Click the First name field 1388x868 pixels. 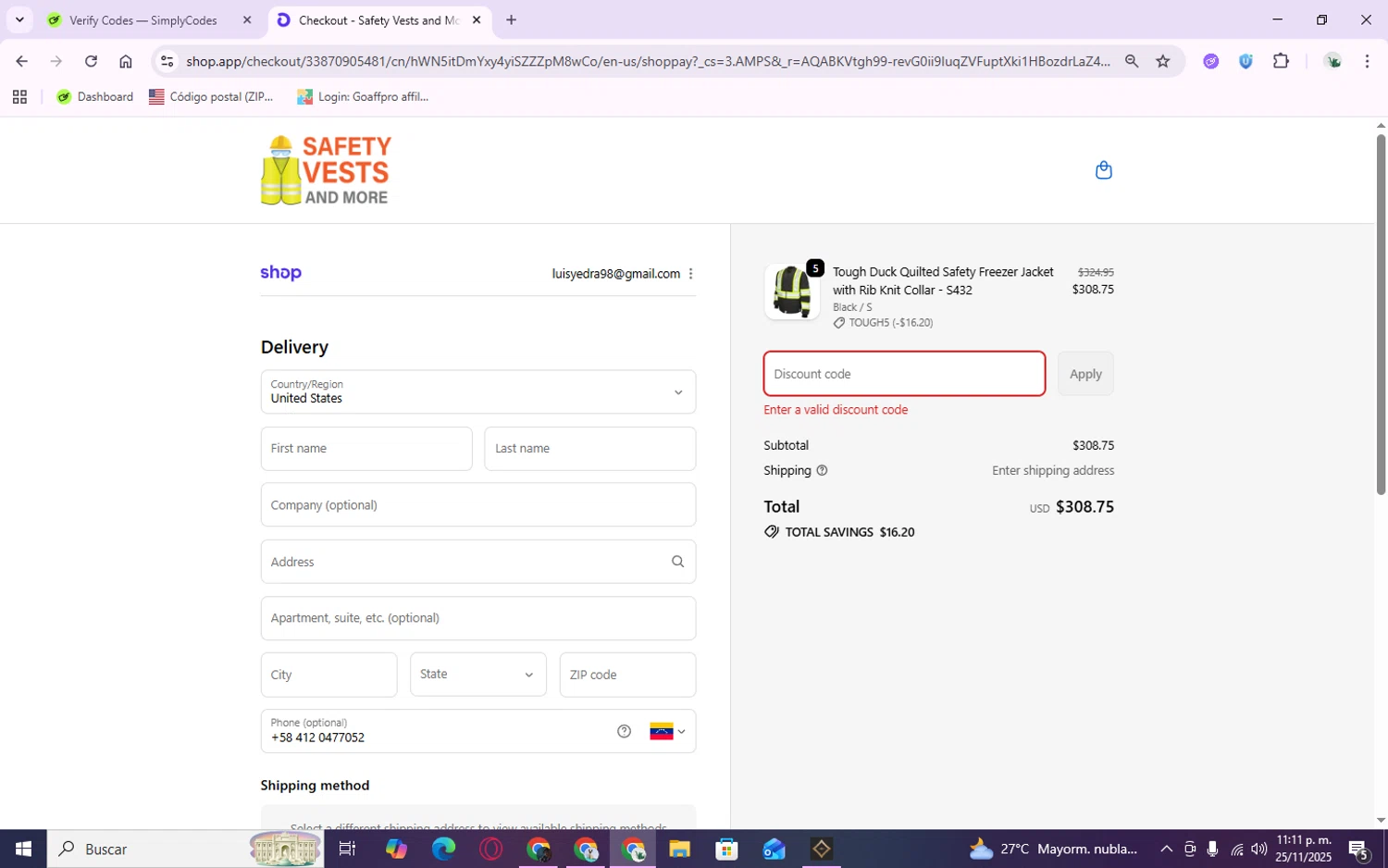coord(366,449)
